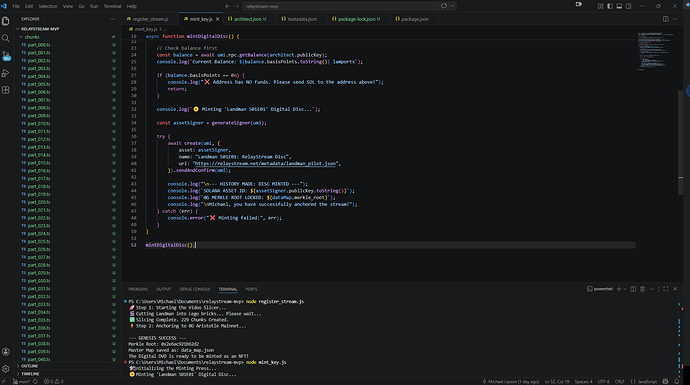Open the Terminal menu
Screen dimensions: 690x385
(112, 6)
